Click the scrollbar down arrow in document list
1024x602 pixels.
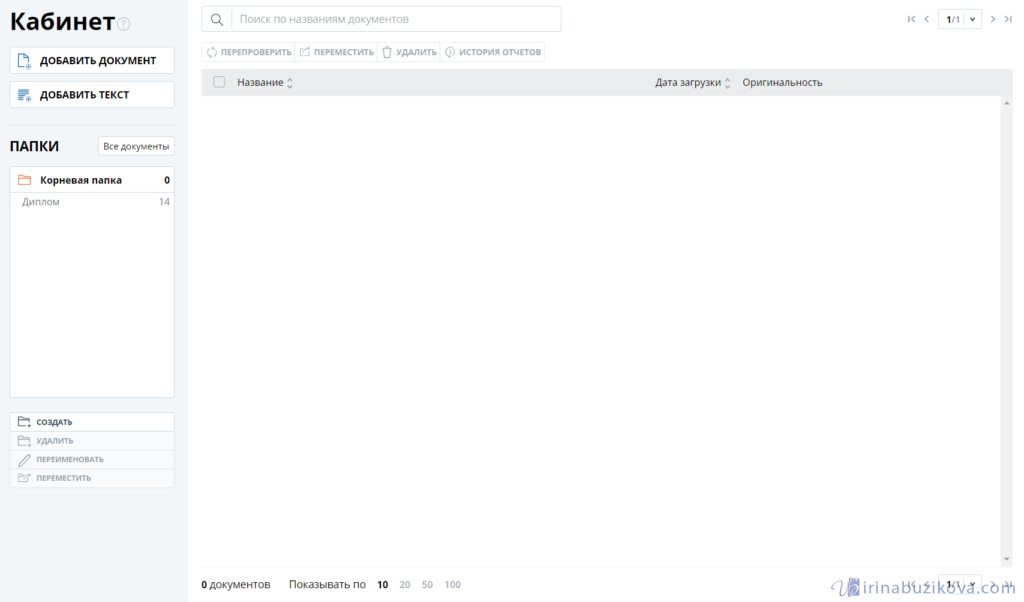tap(1006, 559)
